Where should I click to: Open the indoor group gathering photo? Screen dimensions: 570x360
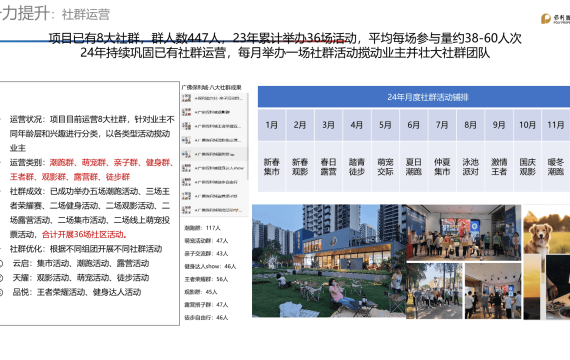coord(463,232)
